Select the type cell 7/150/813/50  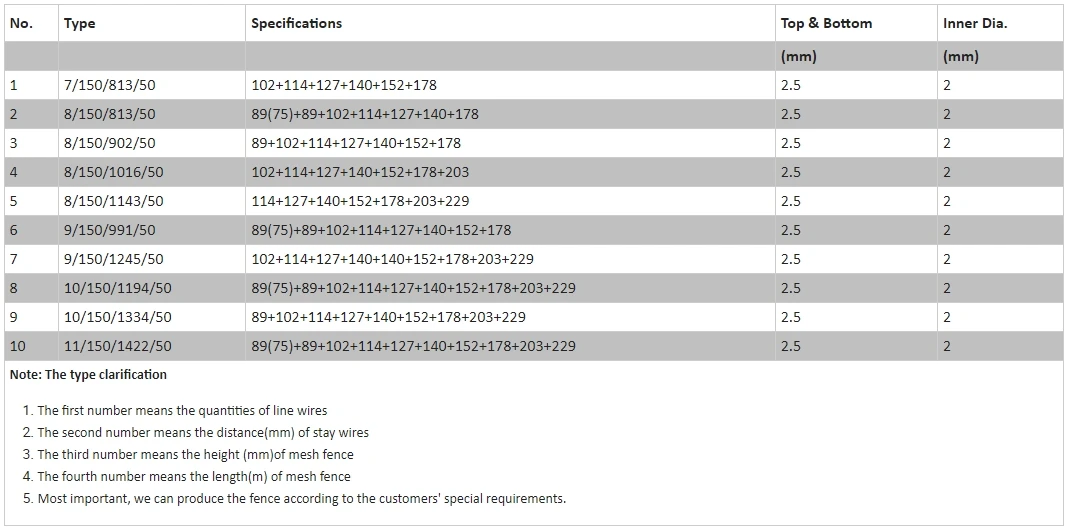(109, 85)
